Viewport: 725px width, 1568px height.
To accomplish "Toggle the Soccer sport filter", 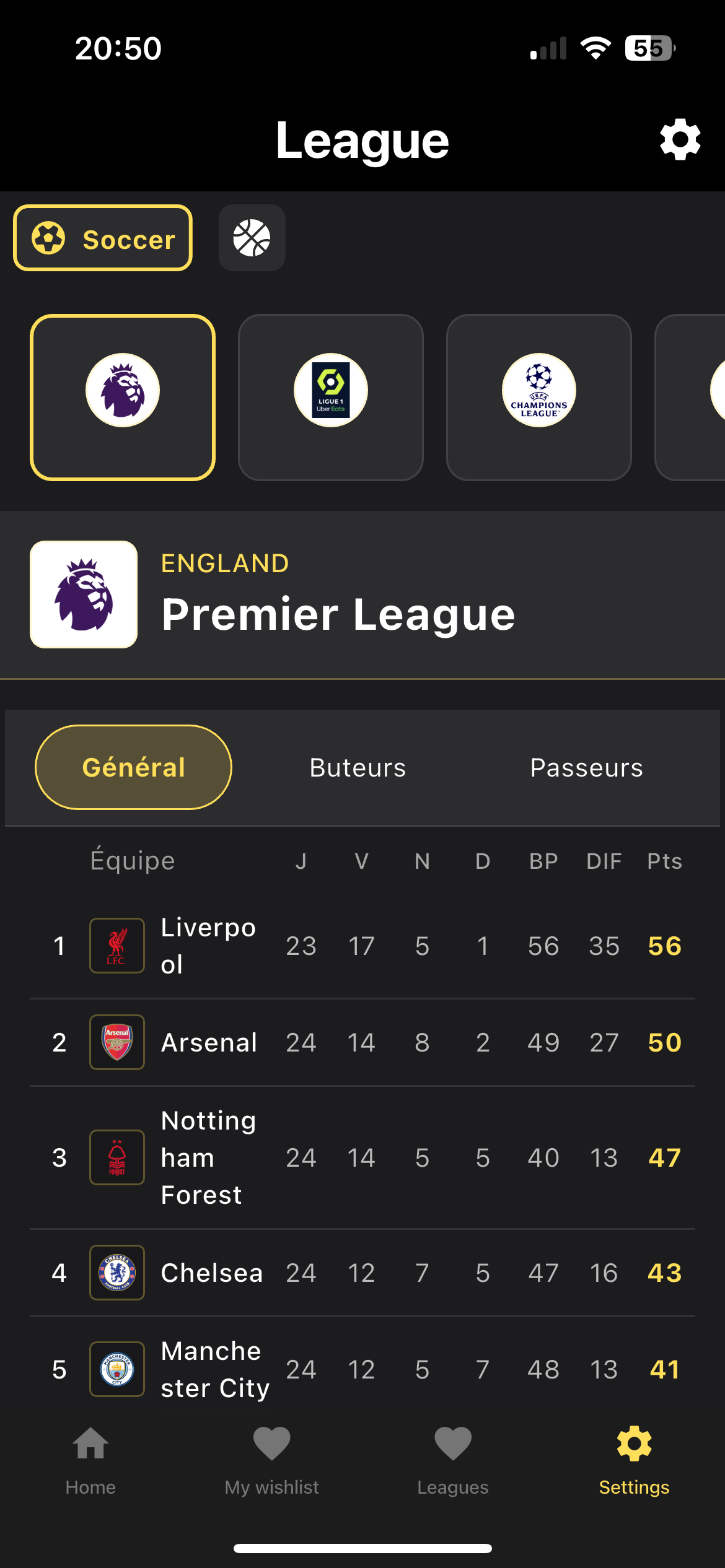I will [103, 238].
